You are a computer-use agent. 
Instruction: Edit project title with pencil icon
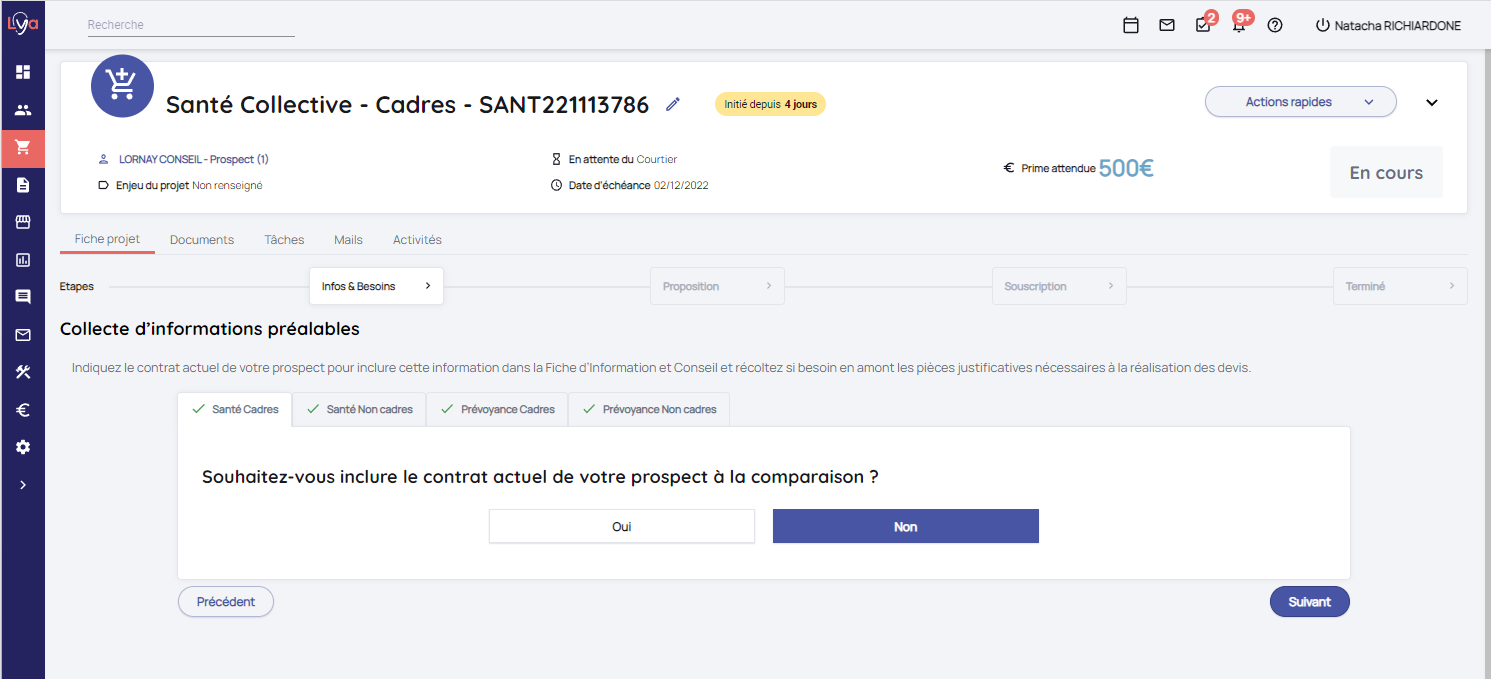point(673,104)
